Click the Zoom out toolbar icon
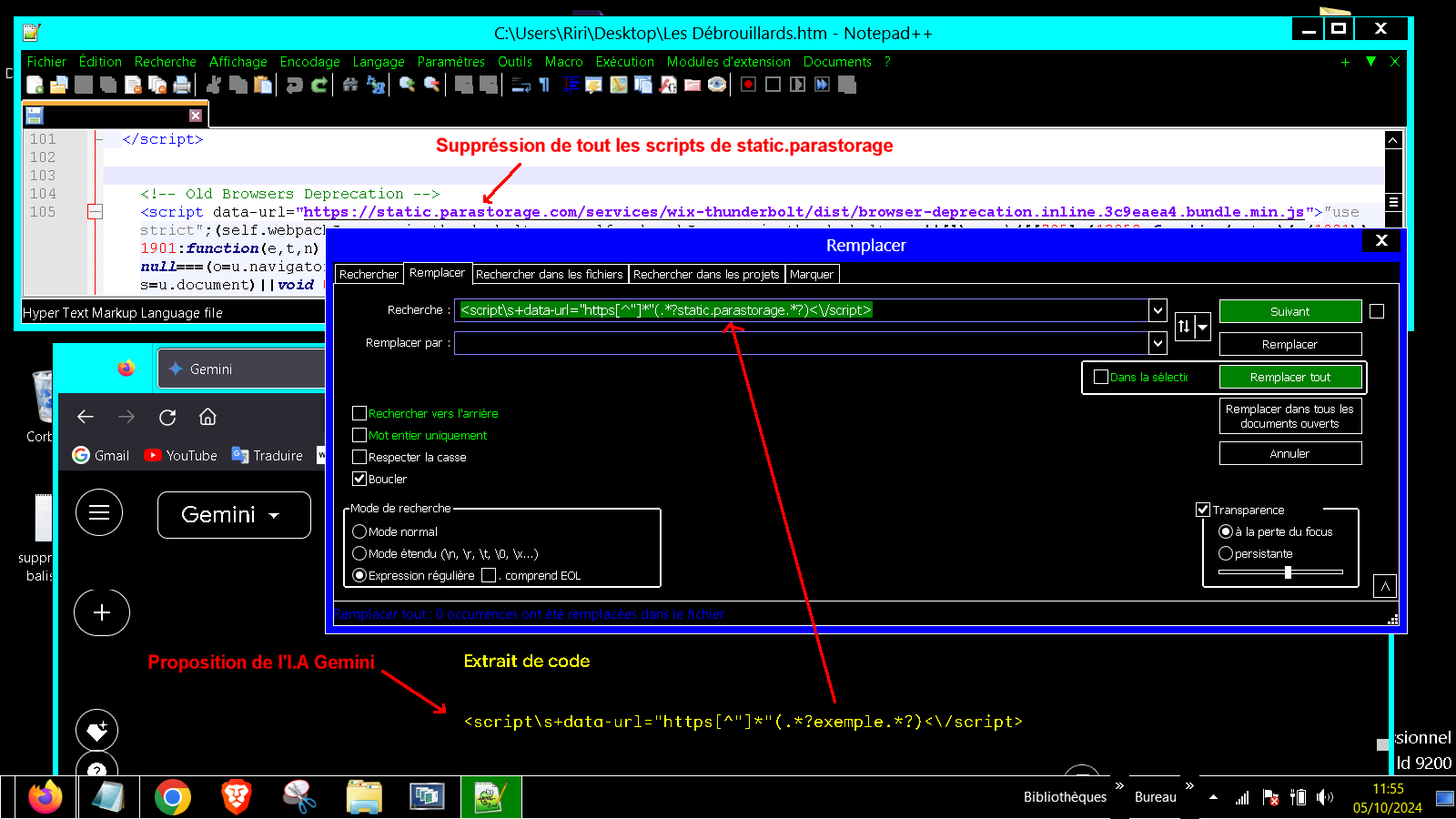 click(431, 85)
